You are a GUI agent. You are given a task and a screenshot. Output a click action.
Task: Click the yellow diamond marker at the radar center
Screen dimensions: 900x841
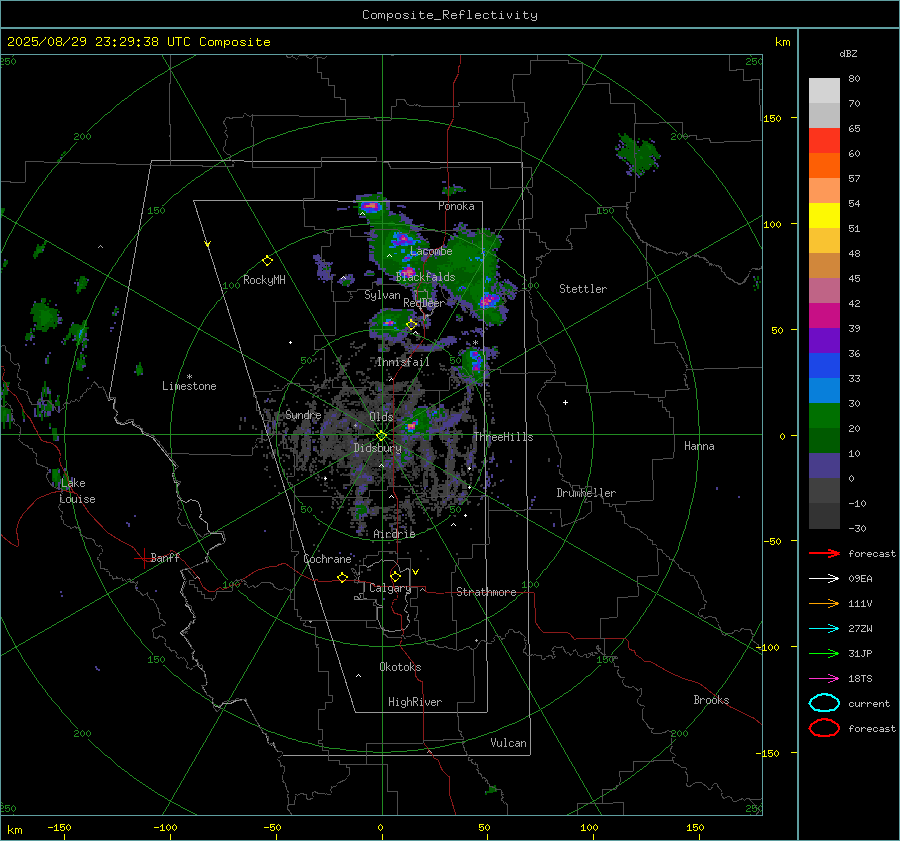pyautogui.click(x=382, y=436)
